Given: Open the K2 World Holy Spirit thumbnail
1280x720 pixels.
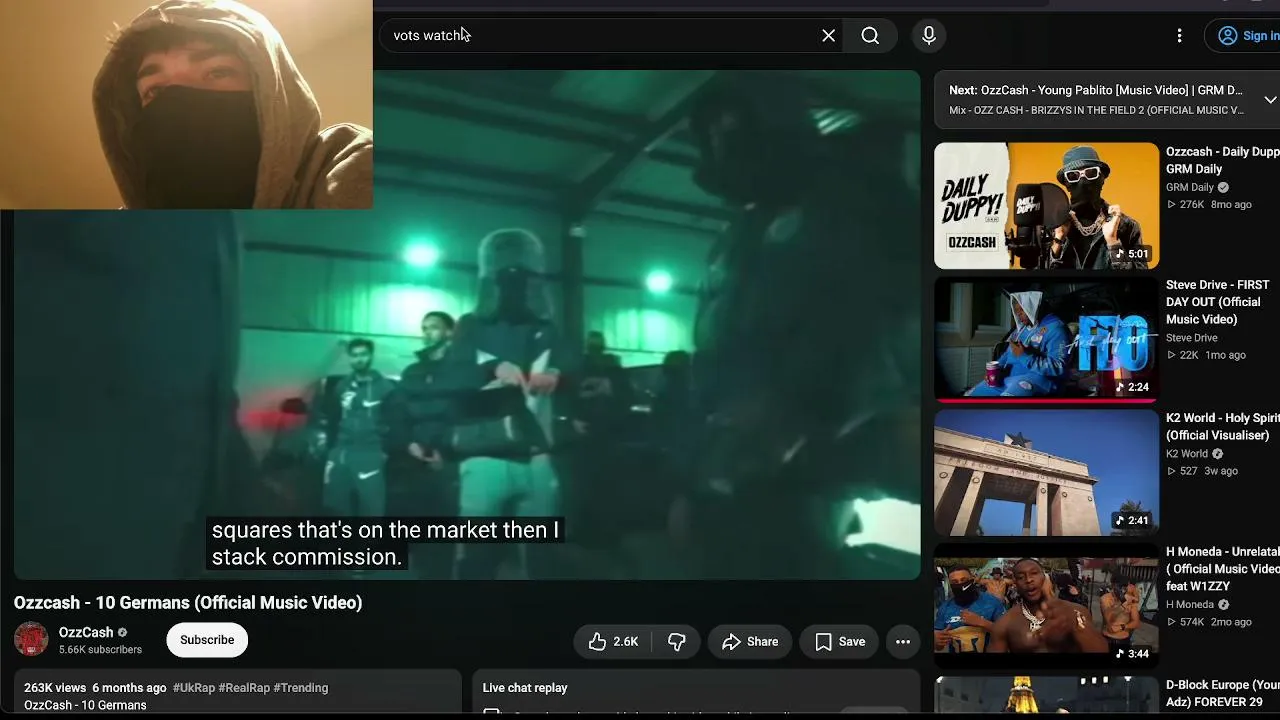Looking at the screenshot, I should (1046, 473).
